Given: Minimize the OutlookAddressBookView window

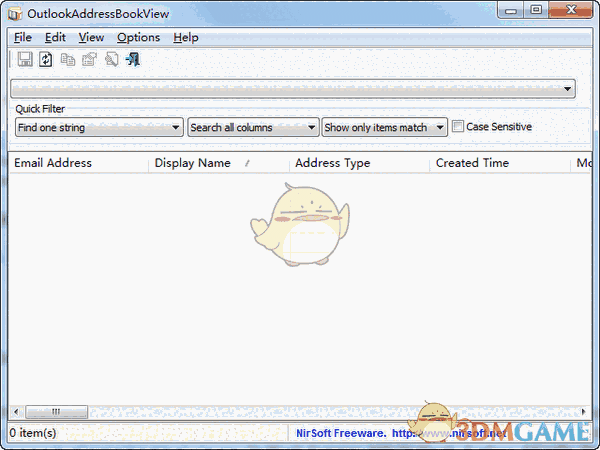Looking at the screenshot, I should [510, 10].
